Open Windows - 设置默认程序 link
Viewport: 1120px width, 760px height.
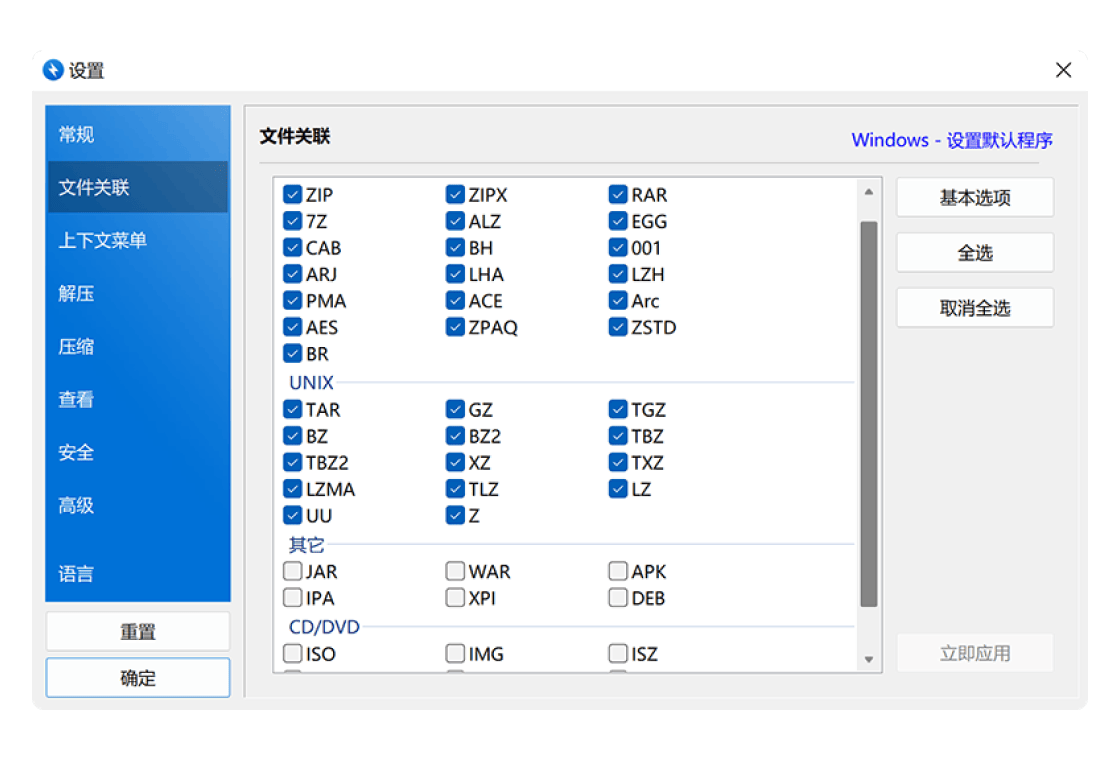coord(951,140)
